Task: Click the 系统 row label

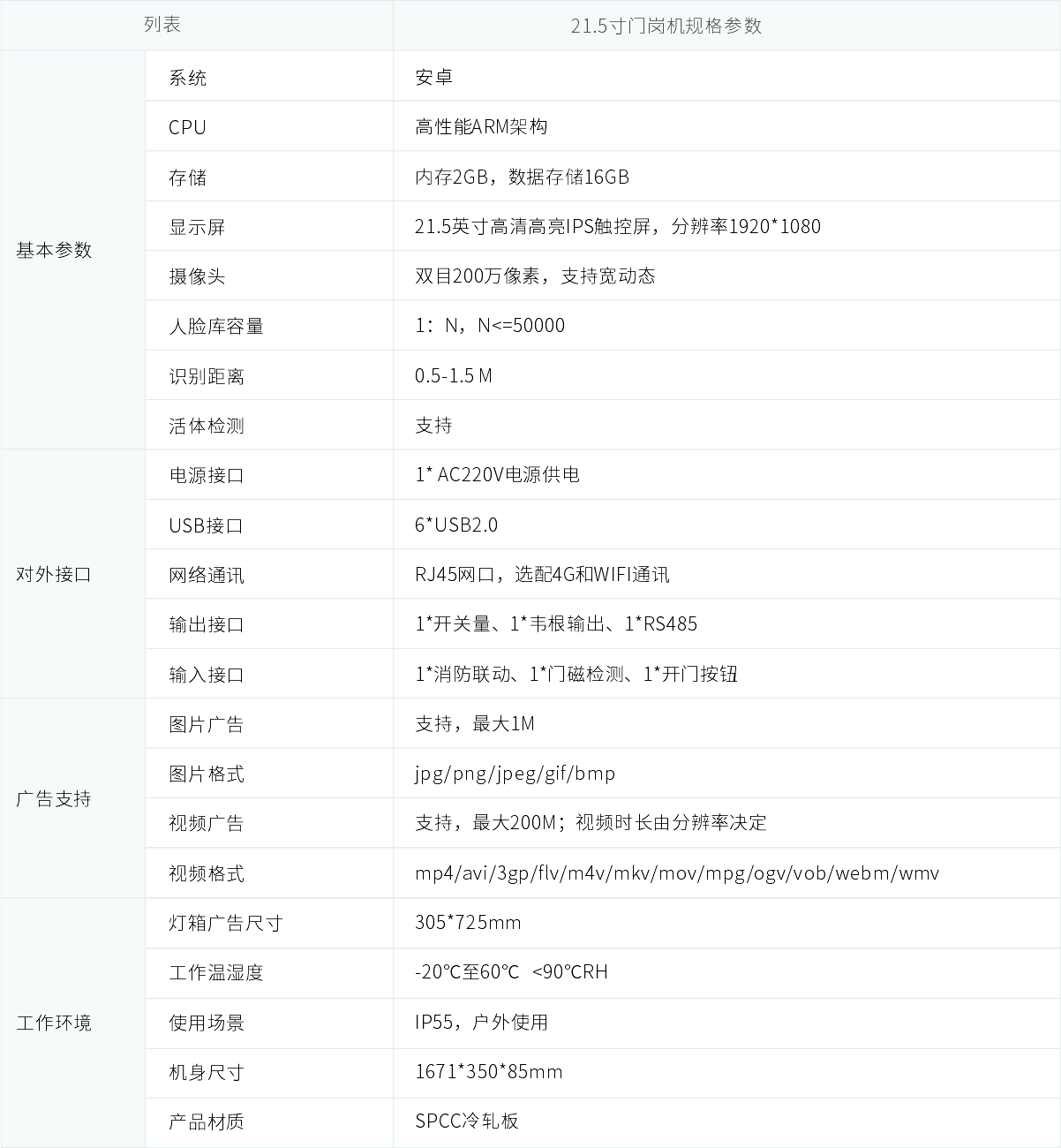Action: [x=187, y=78]
